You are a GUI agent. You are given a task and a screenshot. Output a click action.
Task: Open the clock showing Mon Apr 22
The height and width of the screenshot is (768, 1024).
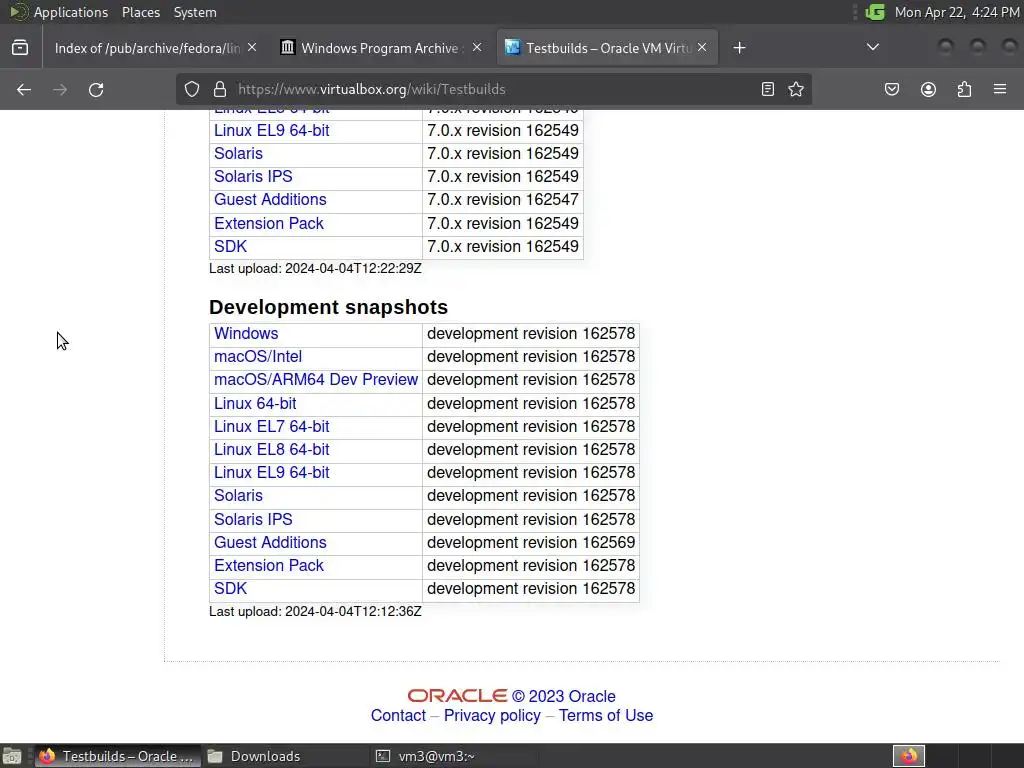957,12
